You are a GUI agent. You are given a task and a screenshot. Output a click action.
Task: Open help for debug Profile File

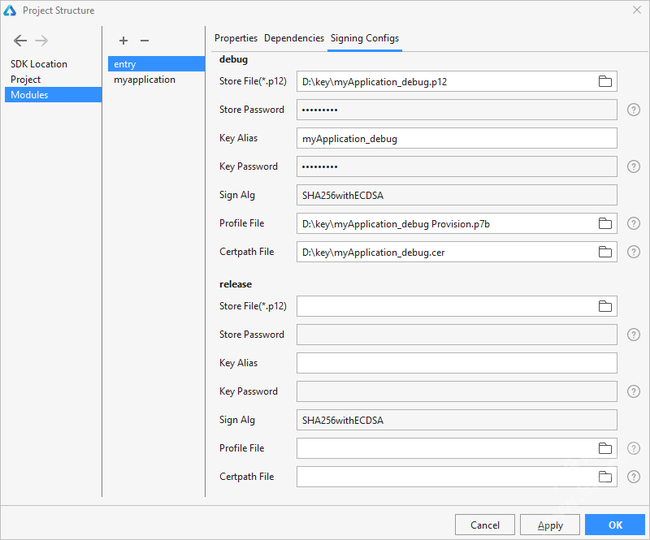click(633, 223)
